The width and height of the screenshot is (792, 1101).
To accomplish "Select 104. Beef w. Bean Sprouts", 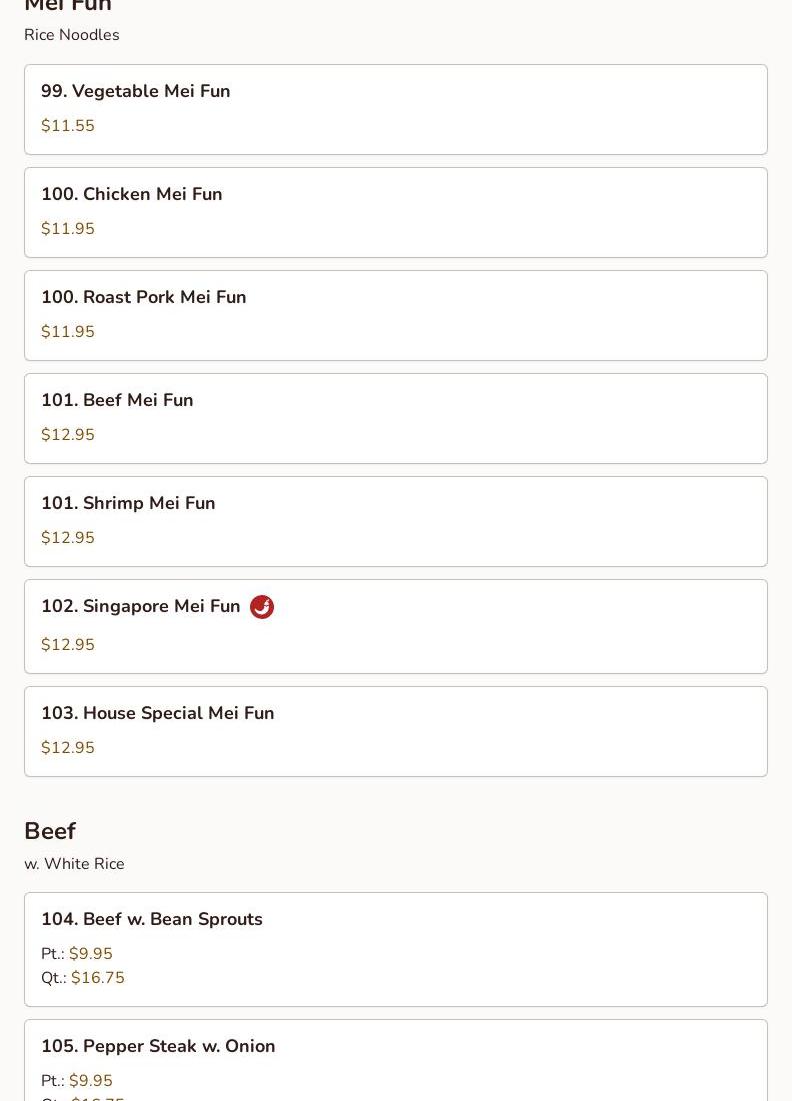I will [x=152, y=920].
